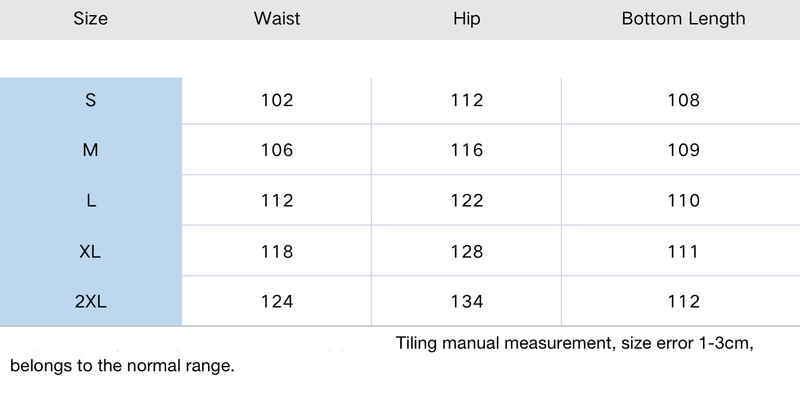Click hip value 116 for size M
Image resolution: width=800 pixels, height=417 pixels.
pyautogui.click(x=467, y=150)
